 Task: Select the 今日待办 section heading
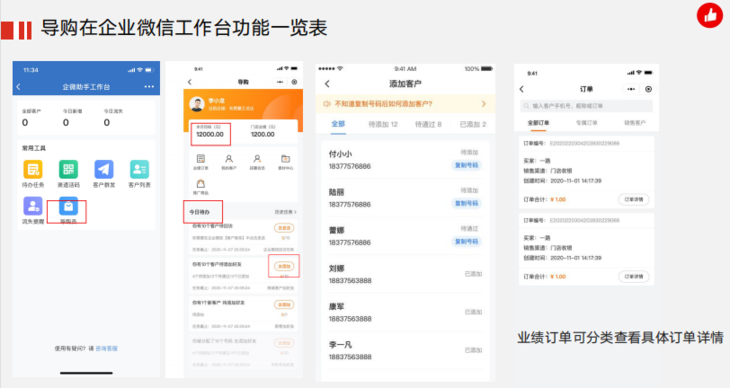[x=199, y=212]
